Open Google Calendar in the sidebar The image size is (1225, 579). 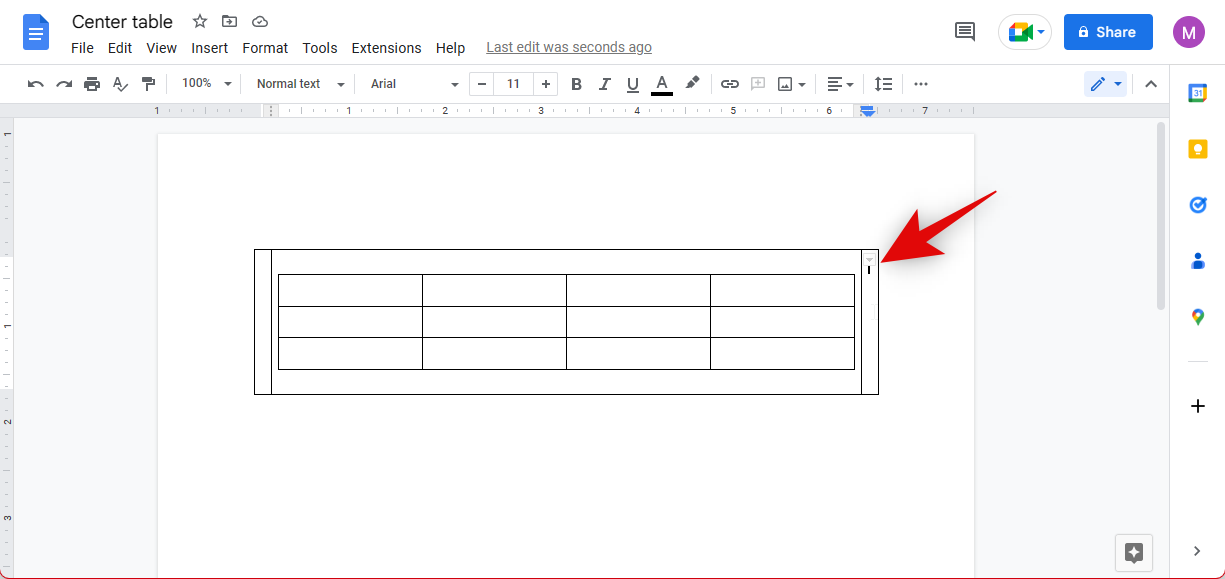coord(1198,92)
